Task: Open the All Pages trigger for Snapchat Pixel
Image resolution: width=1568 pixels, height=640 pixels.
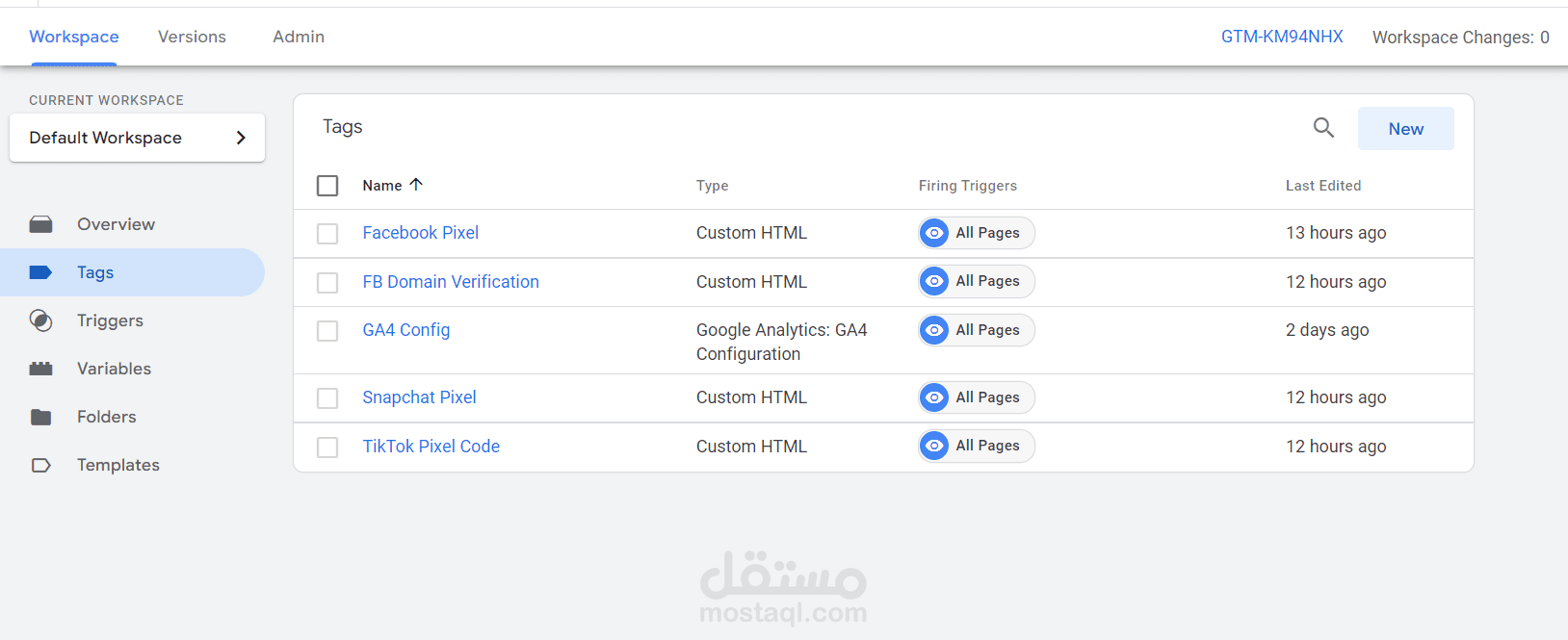Action: pos(977,397)
